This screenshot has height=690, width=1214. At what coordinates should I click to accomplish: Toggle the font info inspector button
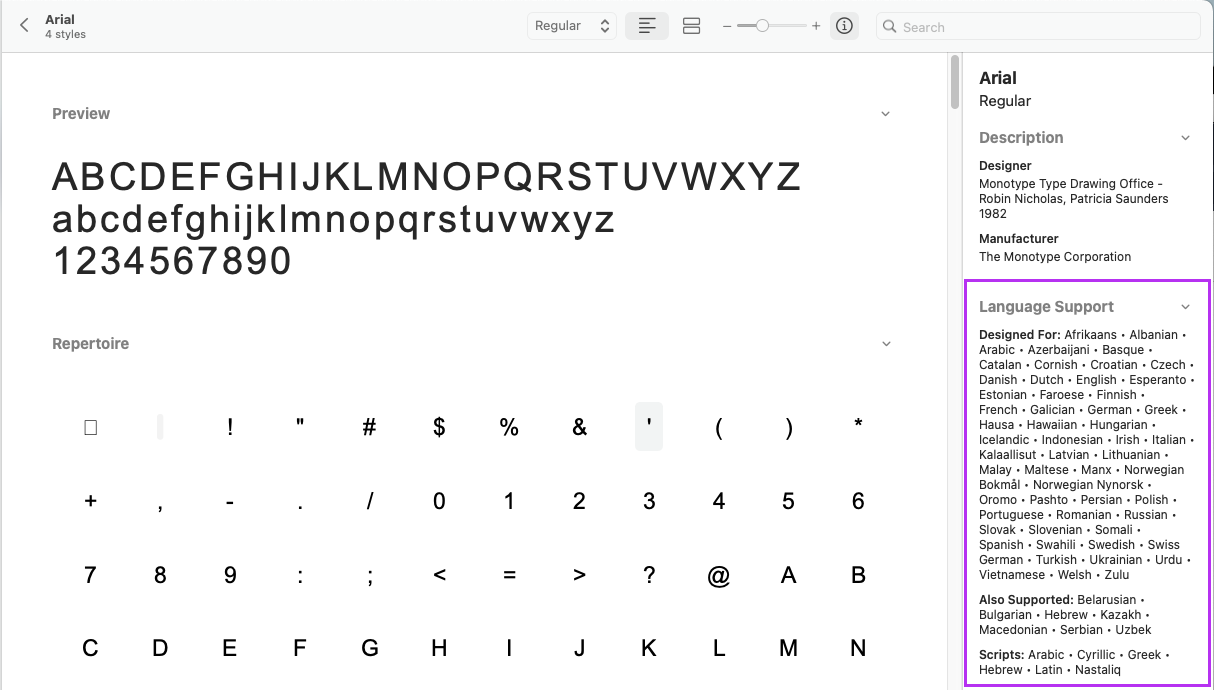pyautogui.click(x=844, y=26)
